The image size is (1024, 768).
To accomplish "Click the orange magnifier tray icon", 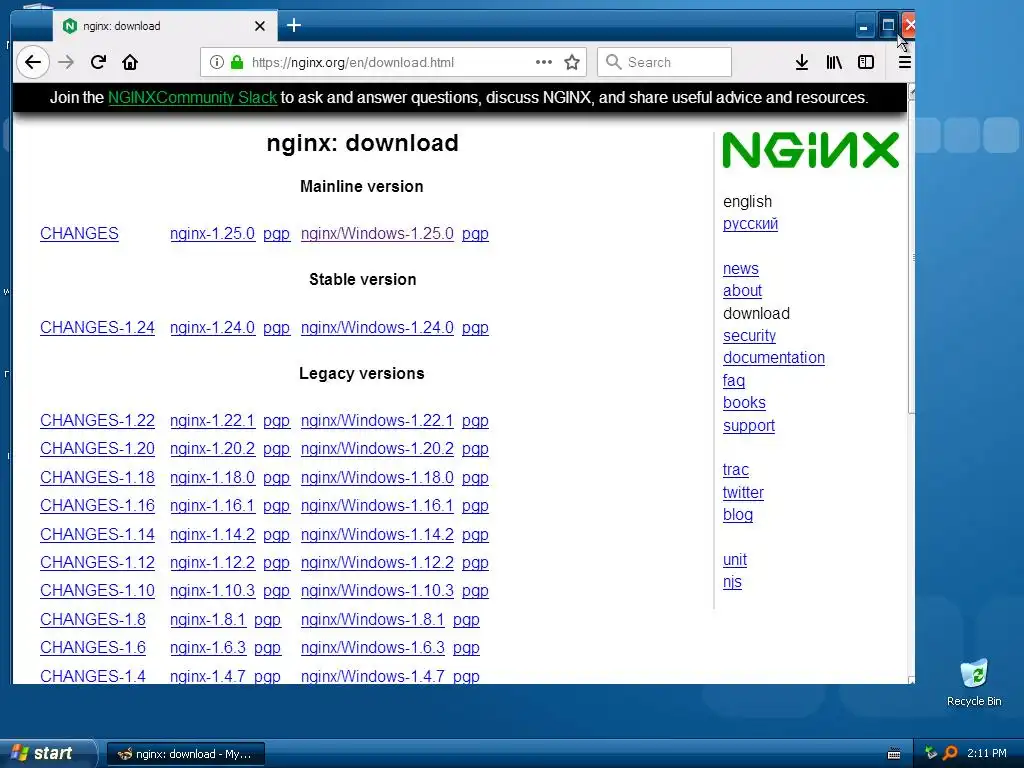I will (950, 753).
